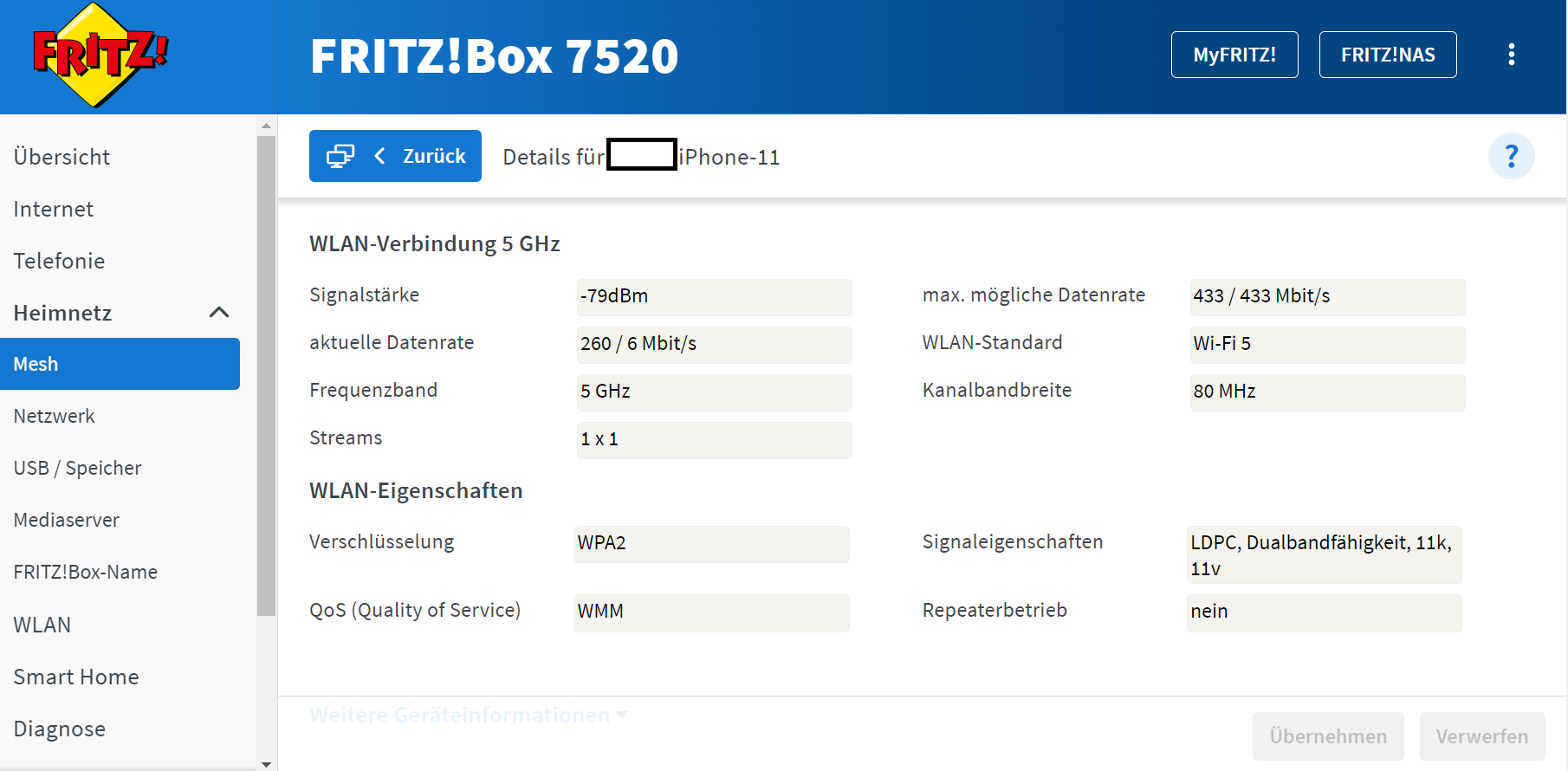Click the Verwerfen button

(x=1482, y=736)
